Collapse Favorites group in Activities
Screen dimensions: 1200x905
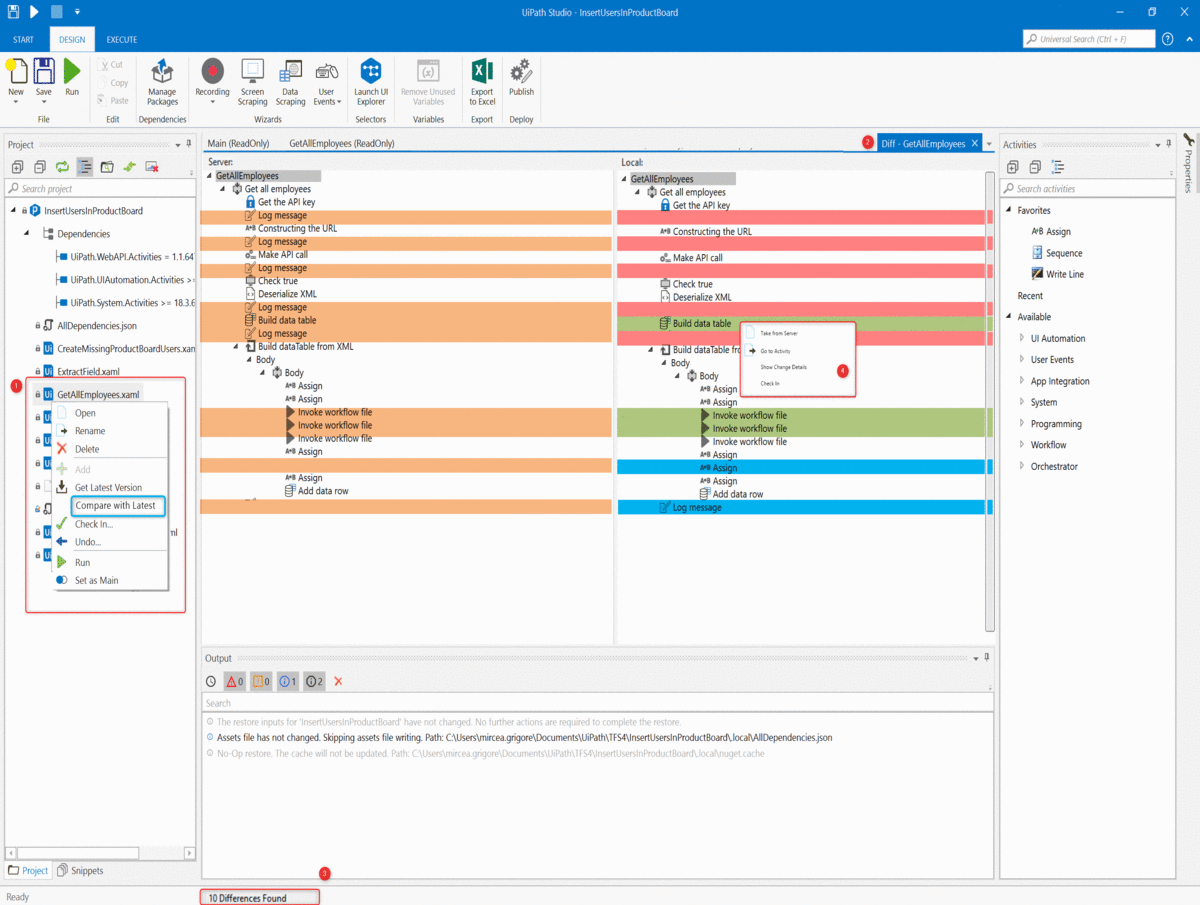click(1008, 210)
